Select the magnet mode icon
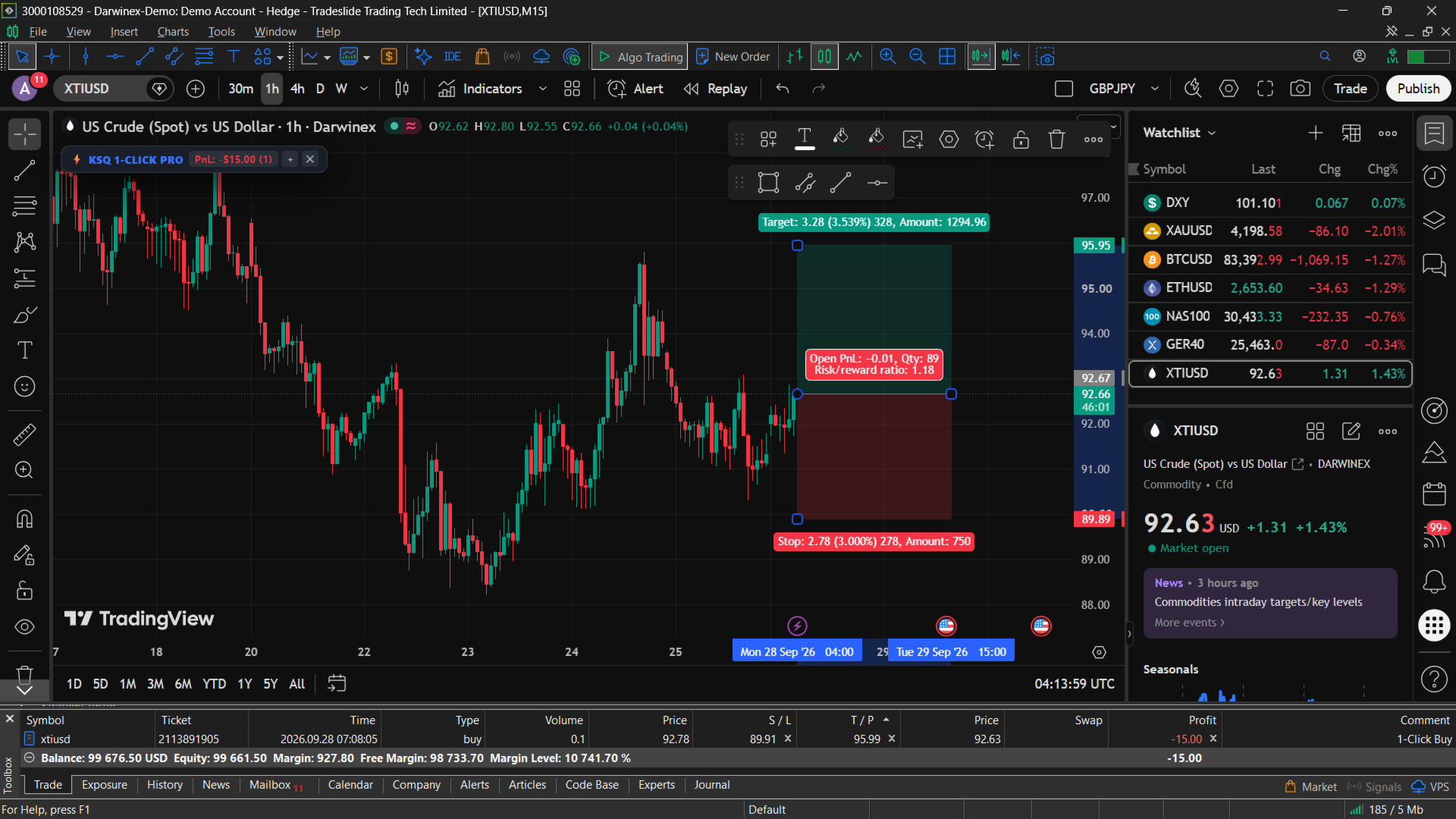Image resolution: width=1456 pixels, height=819 pixels. 24,519
